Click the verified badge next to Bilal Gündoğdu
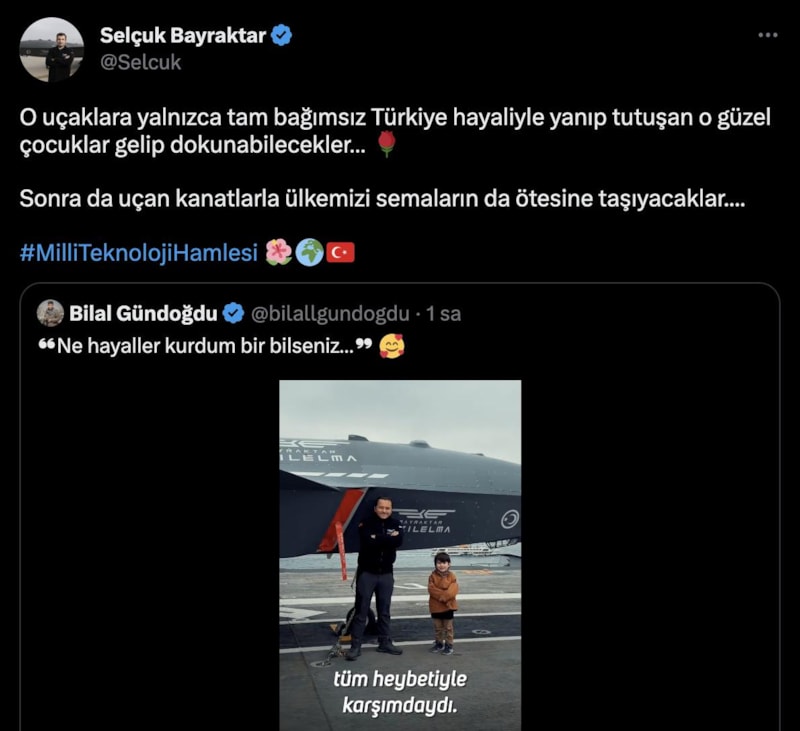Viewport: 800px width, 731px height. coord(234,313)
